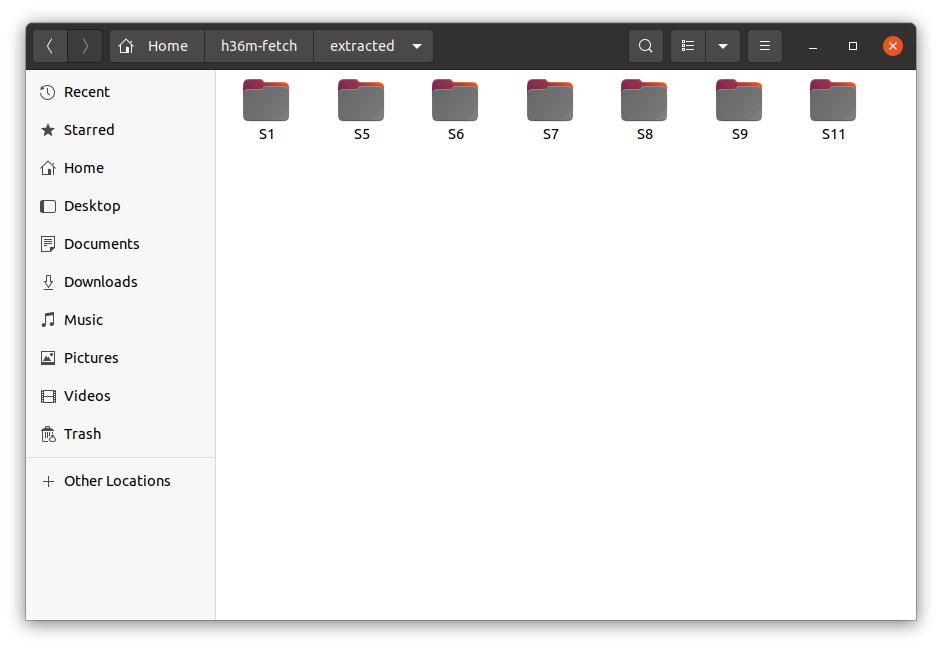942x649 pixels.
Task: Open the hamburger main menu
Action: (765, 46)
